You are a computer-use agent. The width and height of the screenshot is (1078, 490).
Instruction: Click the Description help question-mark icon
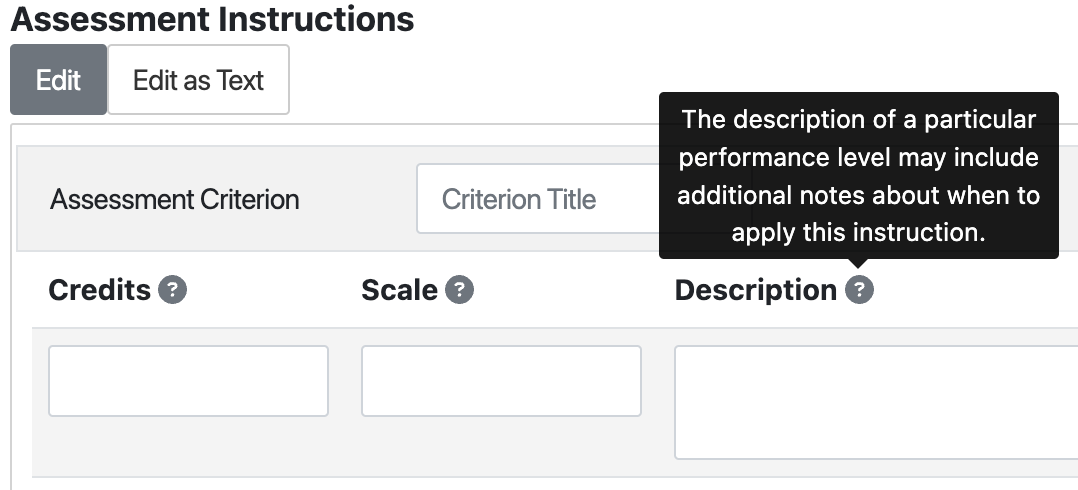tap(859, 291)
